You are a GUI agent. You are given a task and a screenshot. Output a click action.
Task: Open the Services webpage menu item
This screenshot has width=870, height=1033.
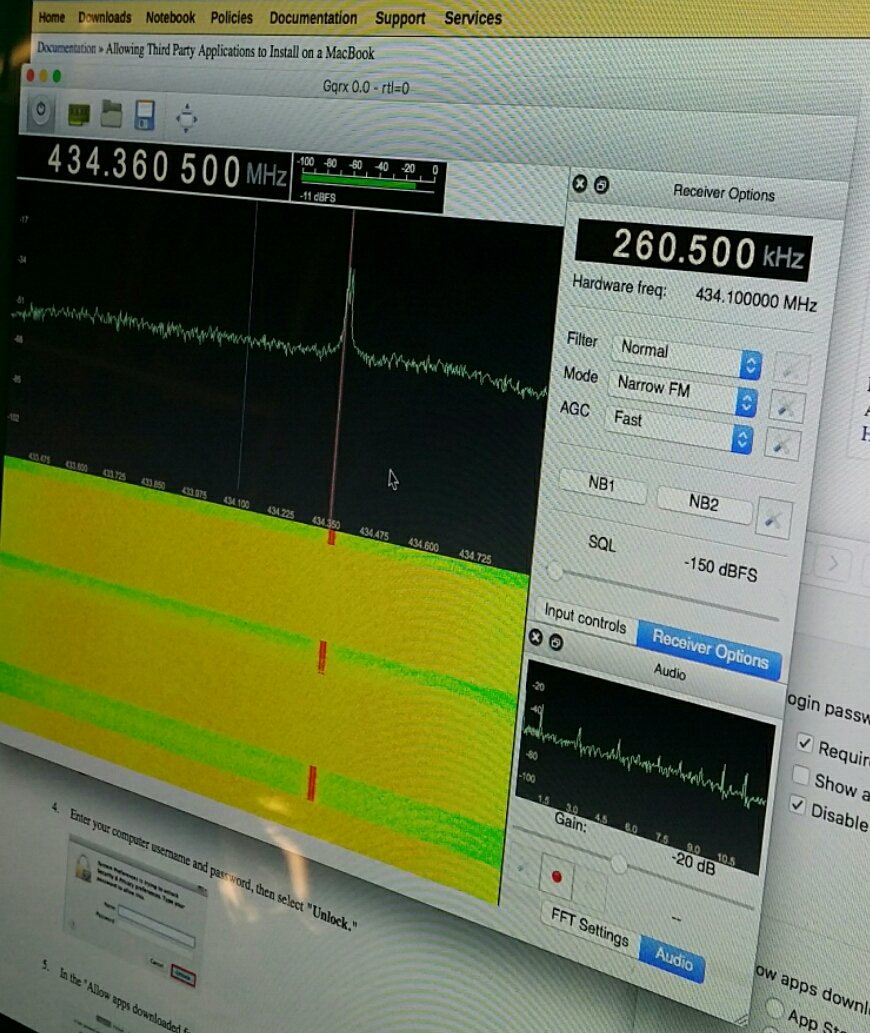473,18
